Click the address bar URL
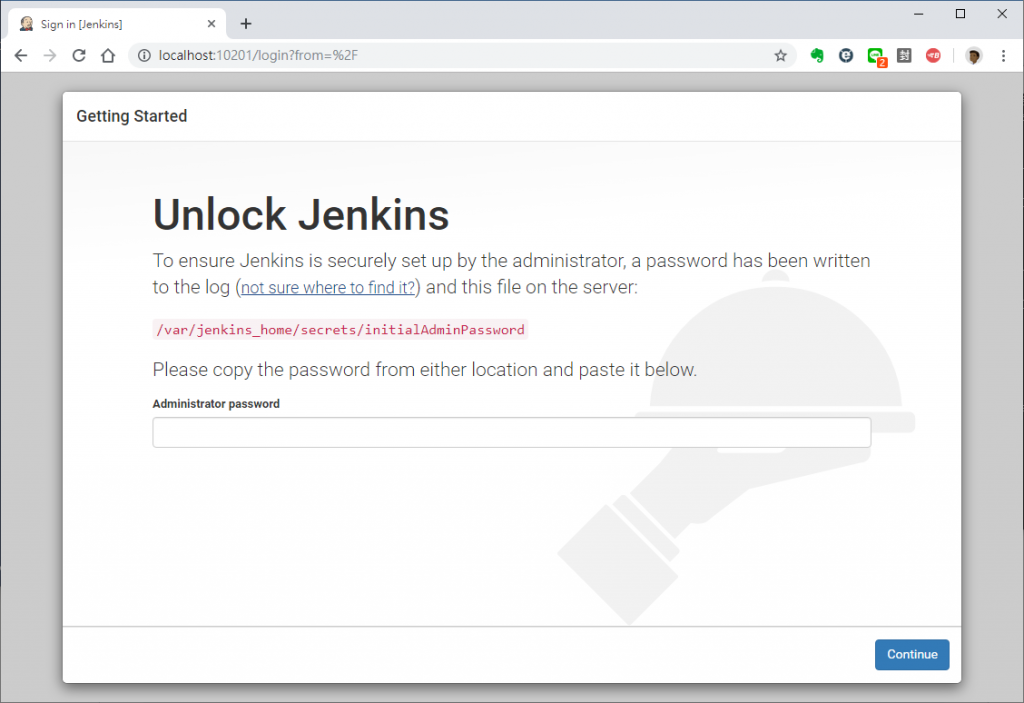The image size is (1024, 703). tap(259, 56)
